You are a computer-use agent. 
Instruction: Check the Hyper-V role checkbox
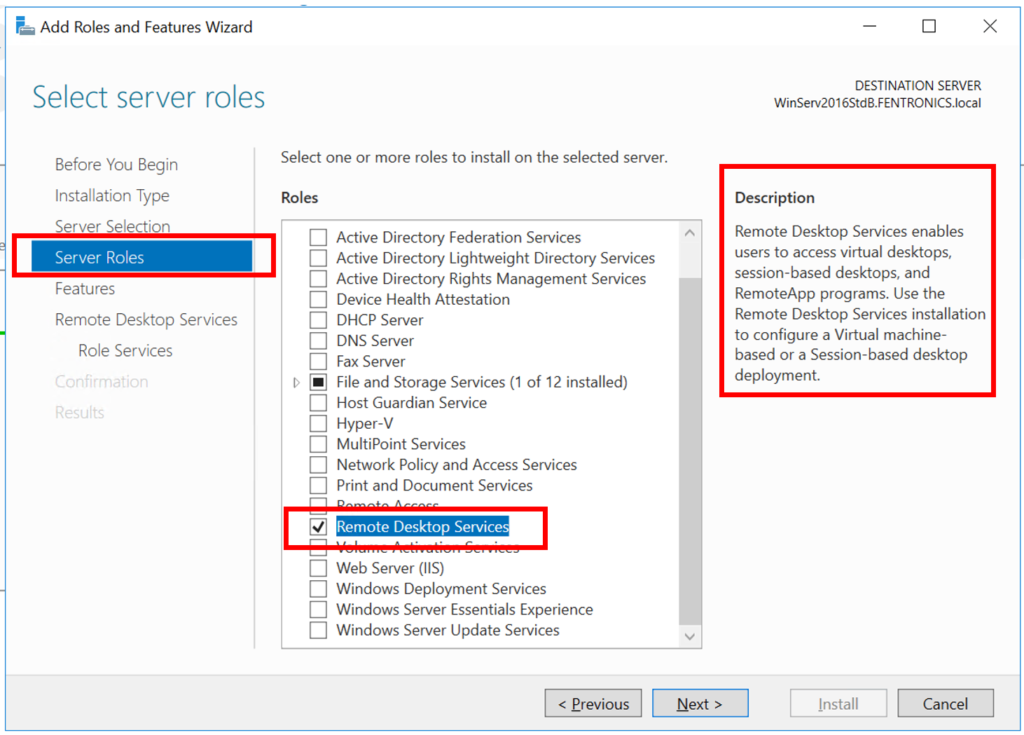(x=317, y=423)
